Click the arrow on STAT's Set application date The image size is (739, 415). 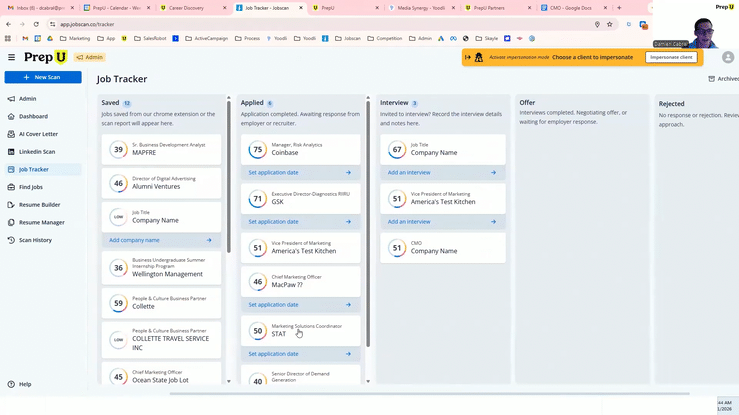pyautogui.click(x=348, y=354)
